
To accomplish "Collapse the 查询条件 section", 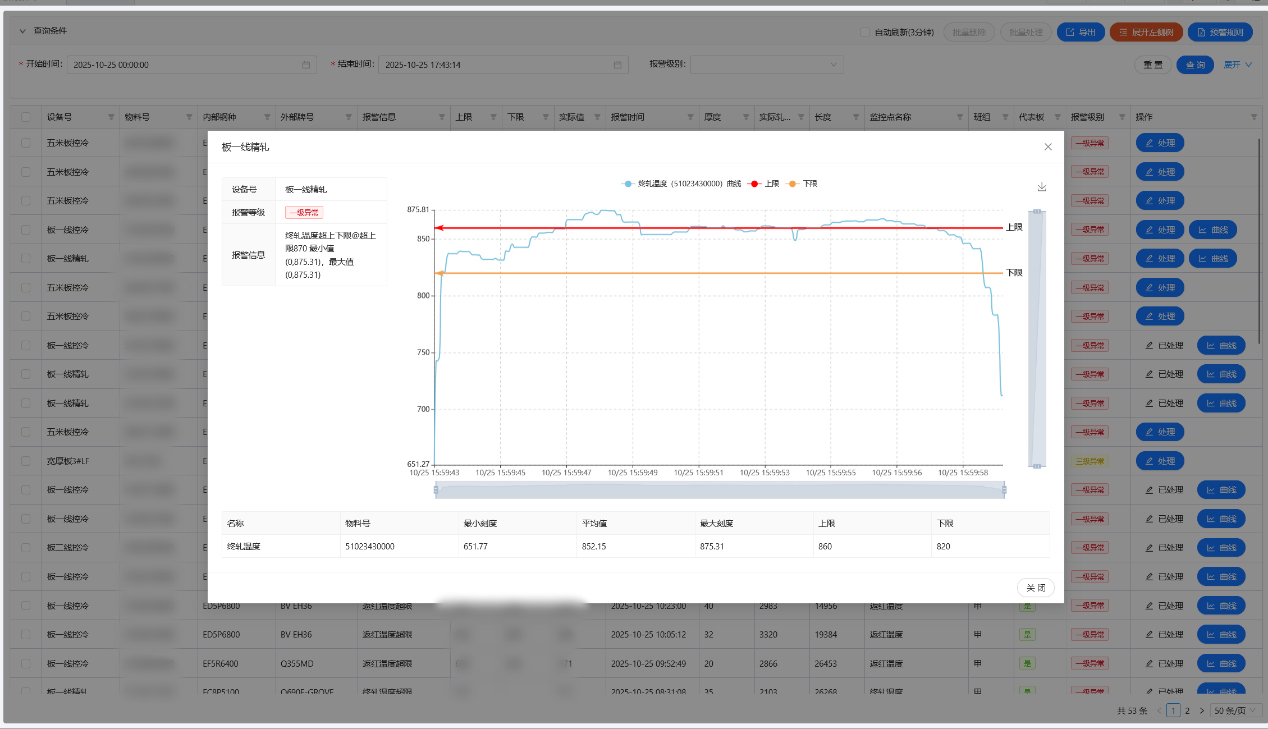I will (x=23, y=31).
